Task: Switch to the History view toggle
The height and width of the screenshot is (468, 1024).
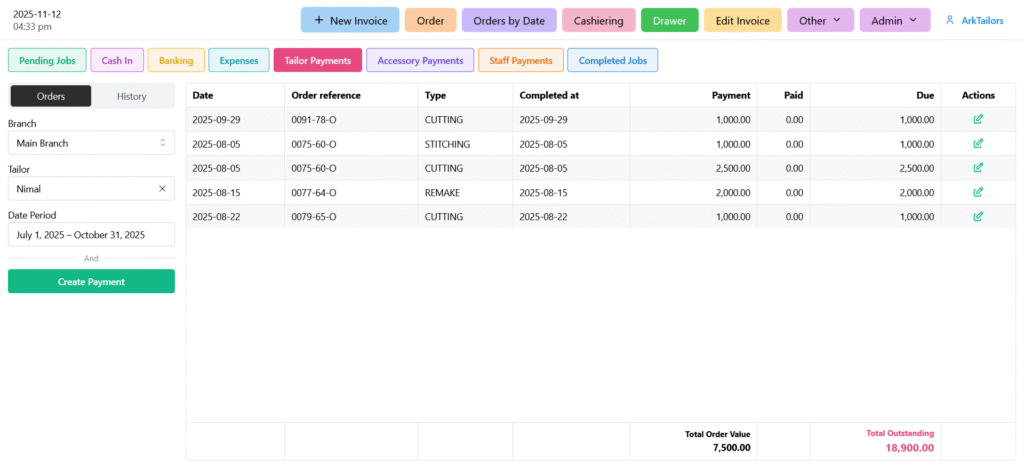Action: coord(132,96)
